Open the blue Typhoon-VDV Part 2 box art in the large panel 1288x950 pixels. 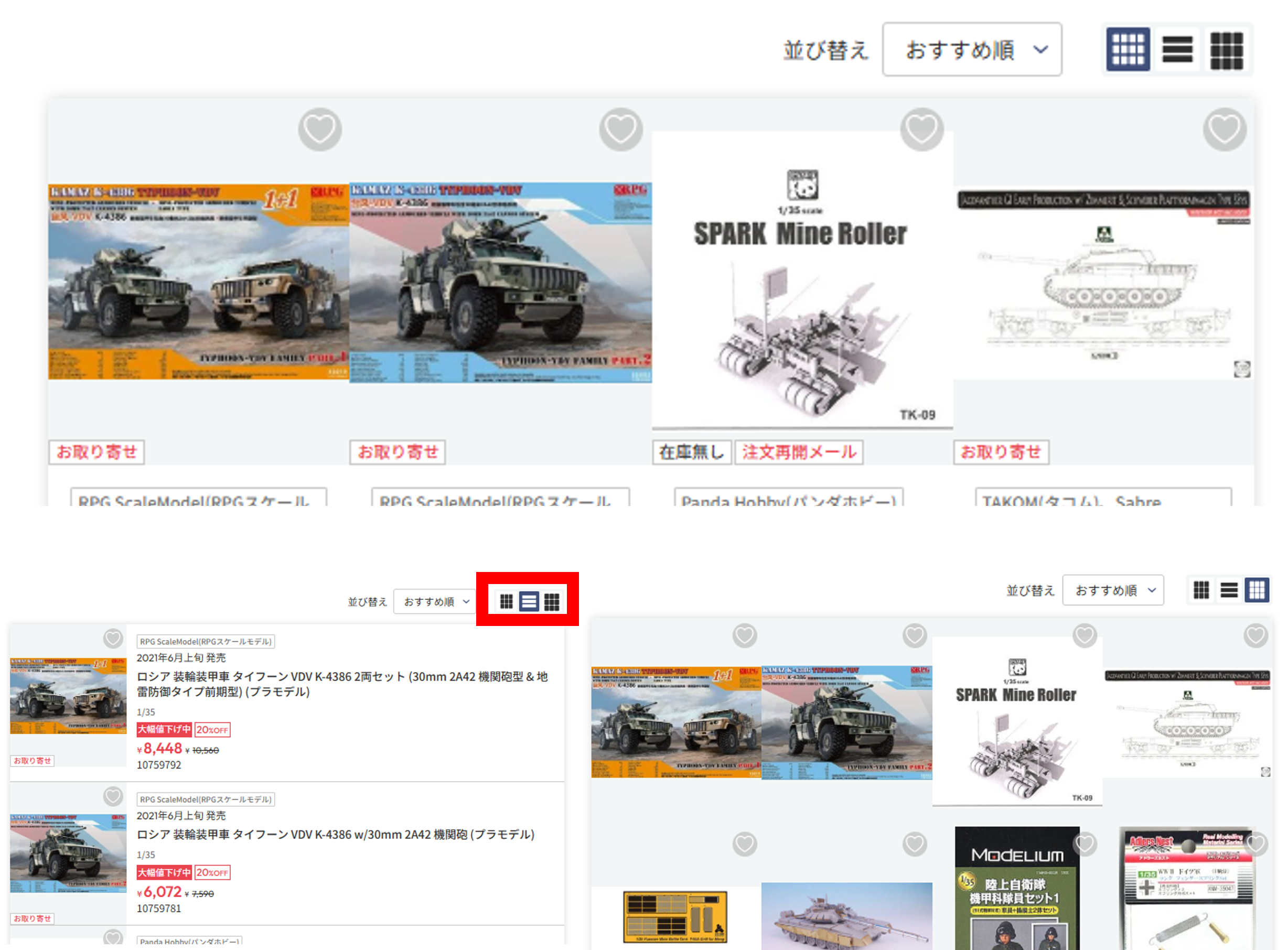pos(500,283)
